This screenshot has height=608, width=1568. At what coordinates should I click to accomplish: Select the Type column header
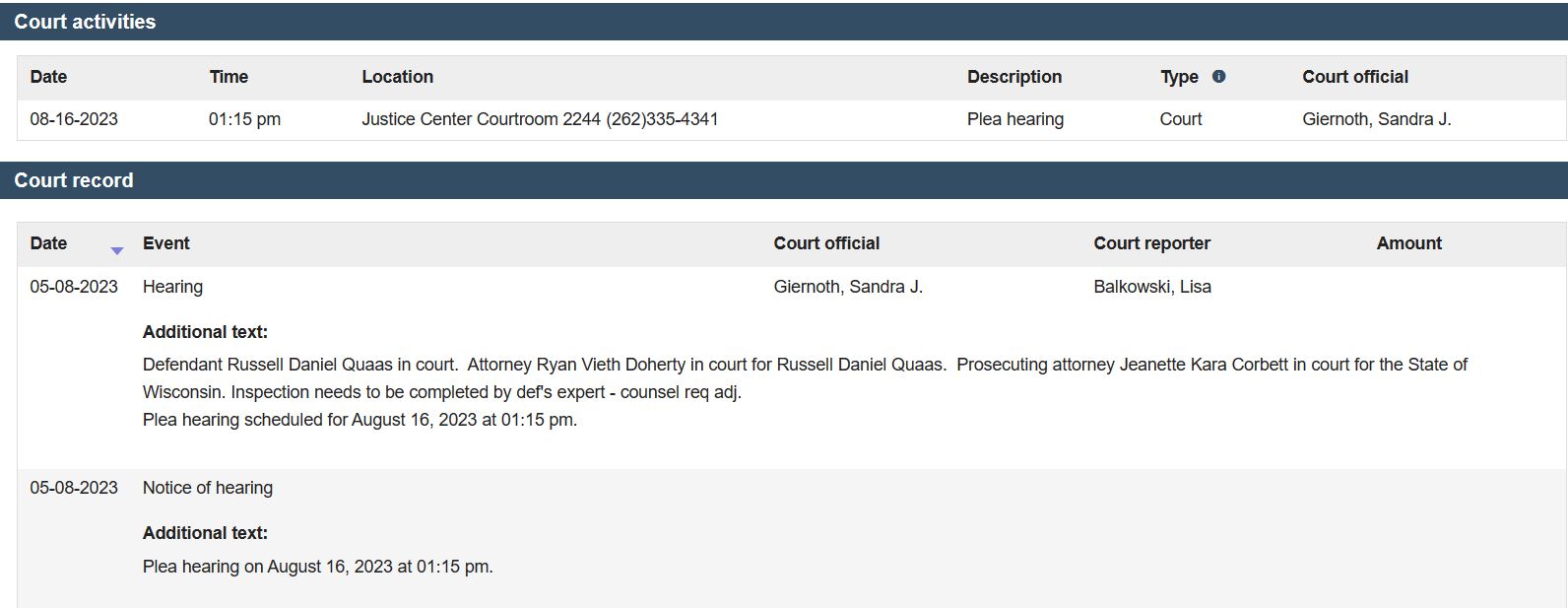[1179, 77]
